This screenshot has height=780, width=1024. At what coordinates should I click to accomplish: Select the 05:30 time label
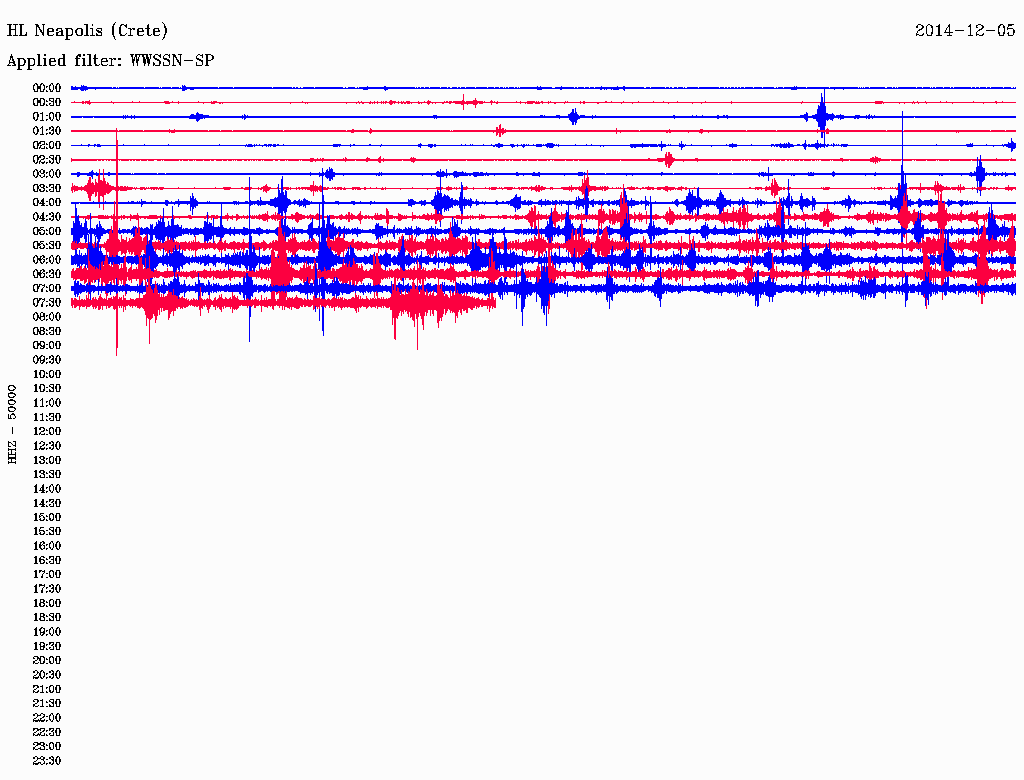pyautogui.click(x=47, y=245)
